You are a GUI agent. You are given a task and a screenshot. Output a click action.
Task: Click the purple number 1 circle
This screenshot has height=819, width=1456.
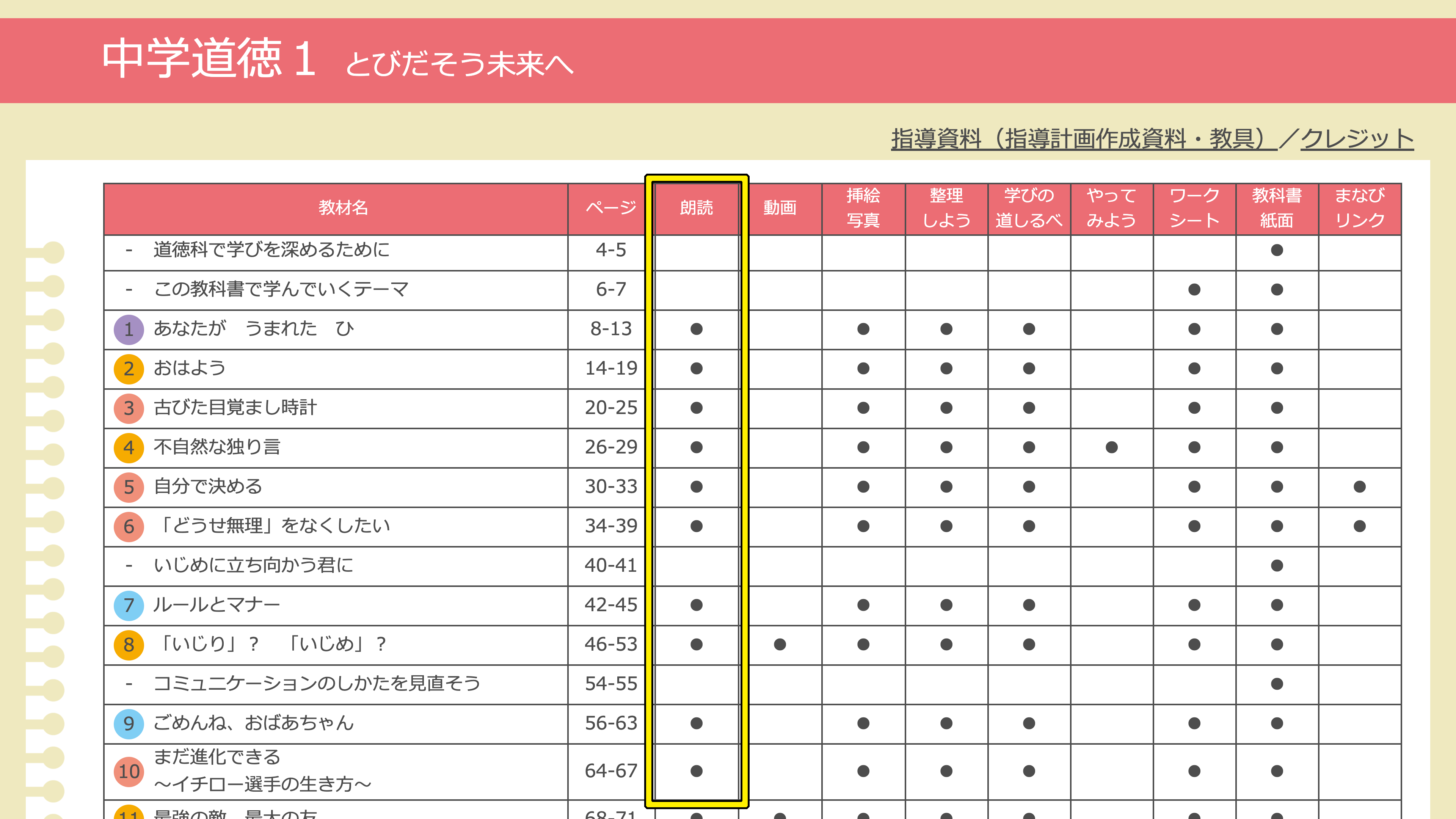pyautogui.click(x=129, y=329)
